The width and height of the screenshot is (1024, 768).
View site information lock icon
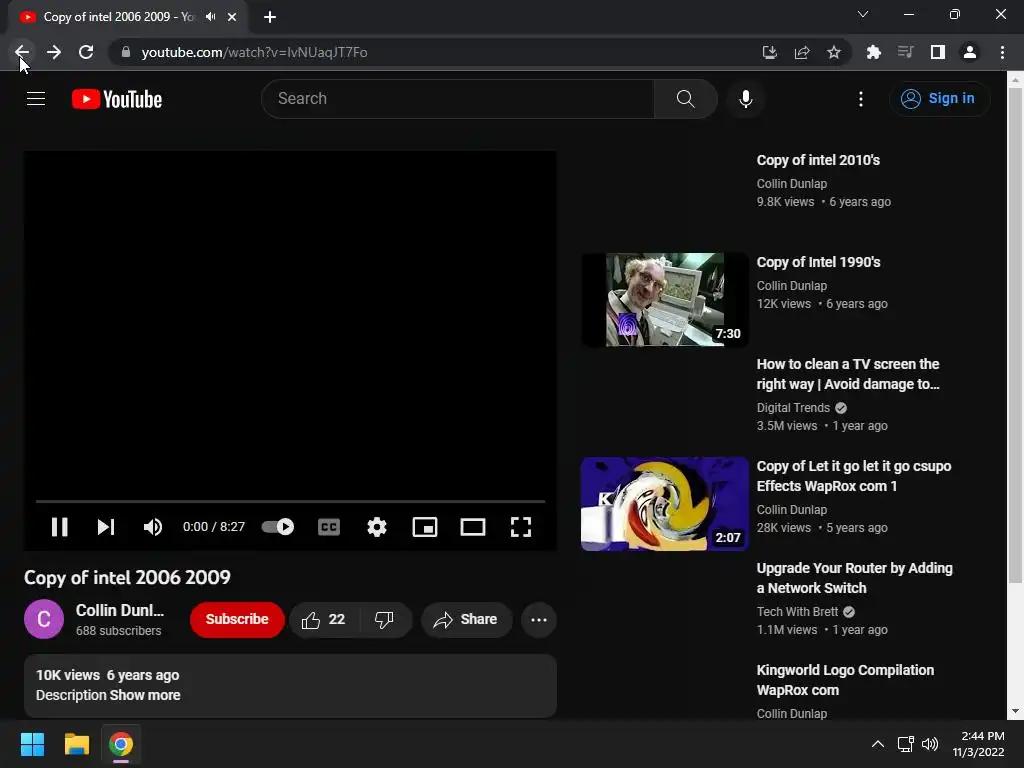[126, 52]
